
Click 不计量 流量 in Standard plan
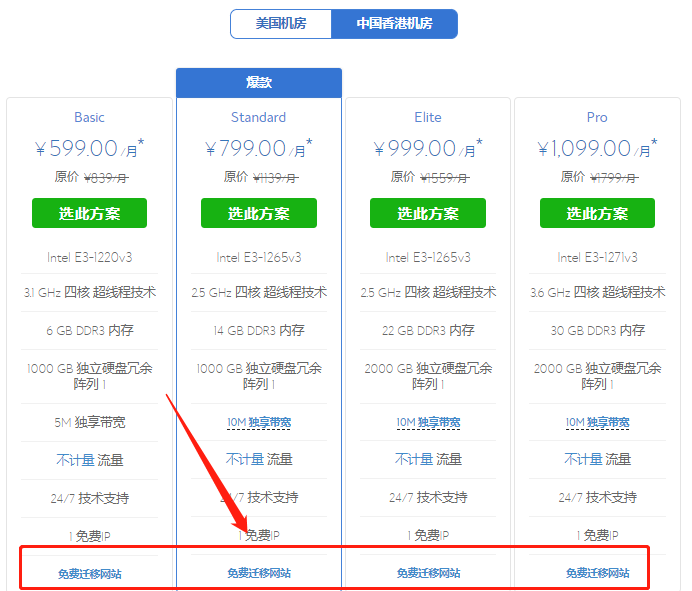click(x=259, y=459)
